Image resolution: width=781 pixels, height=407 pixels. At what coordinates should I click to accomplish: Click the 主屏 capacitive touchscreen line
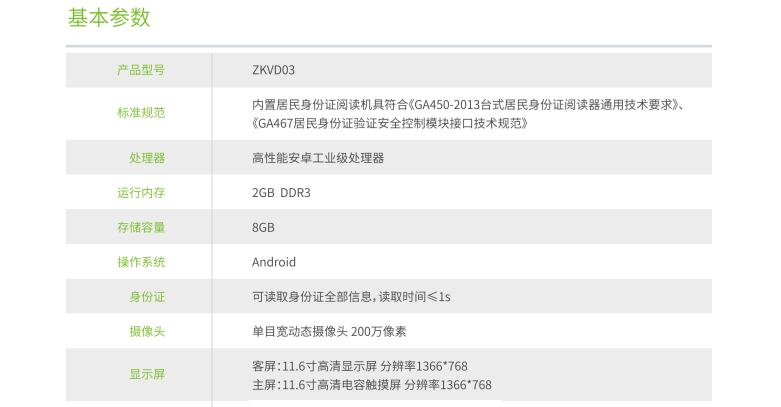point(371,385)
